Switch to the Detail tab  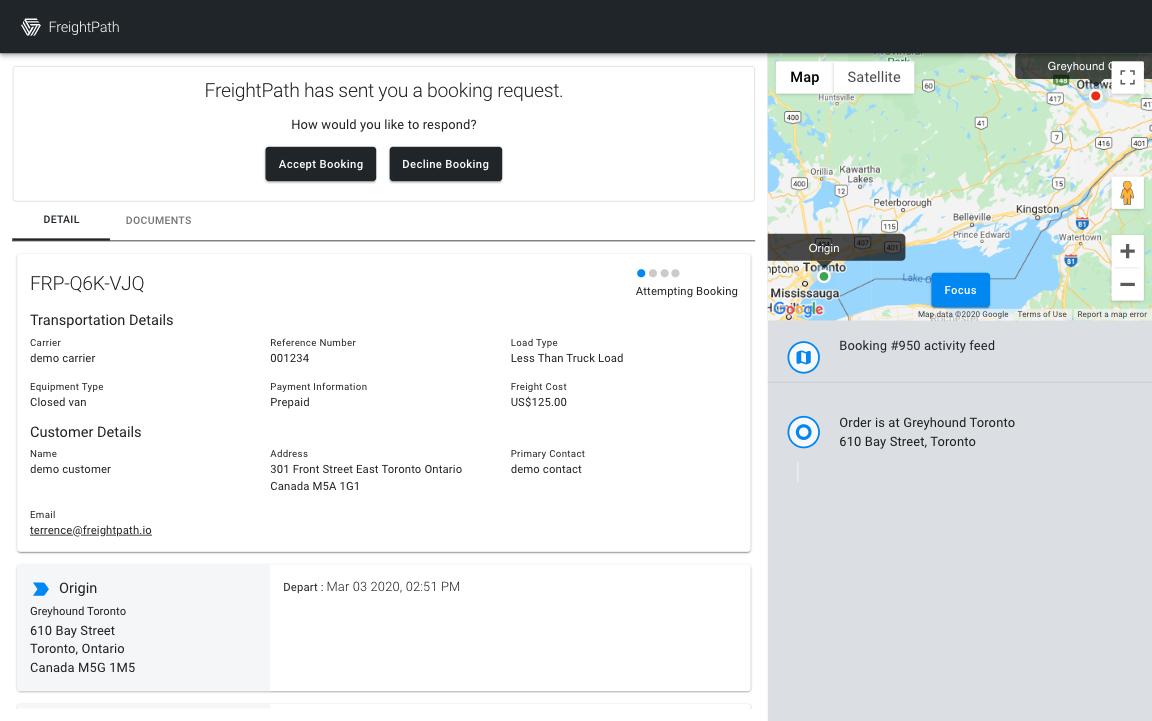pyautogui.click(x=61, y=220)
